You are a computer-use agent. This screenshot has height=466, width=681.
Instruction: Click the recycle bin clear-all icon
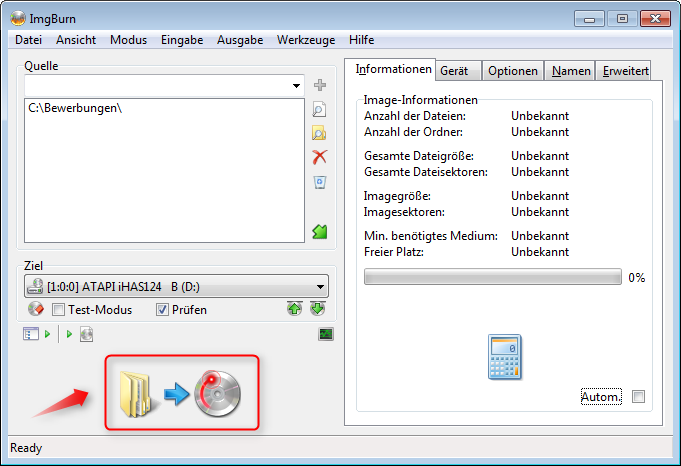coord(320,181)
